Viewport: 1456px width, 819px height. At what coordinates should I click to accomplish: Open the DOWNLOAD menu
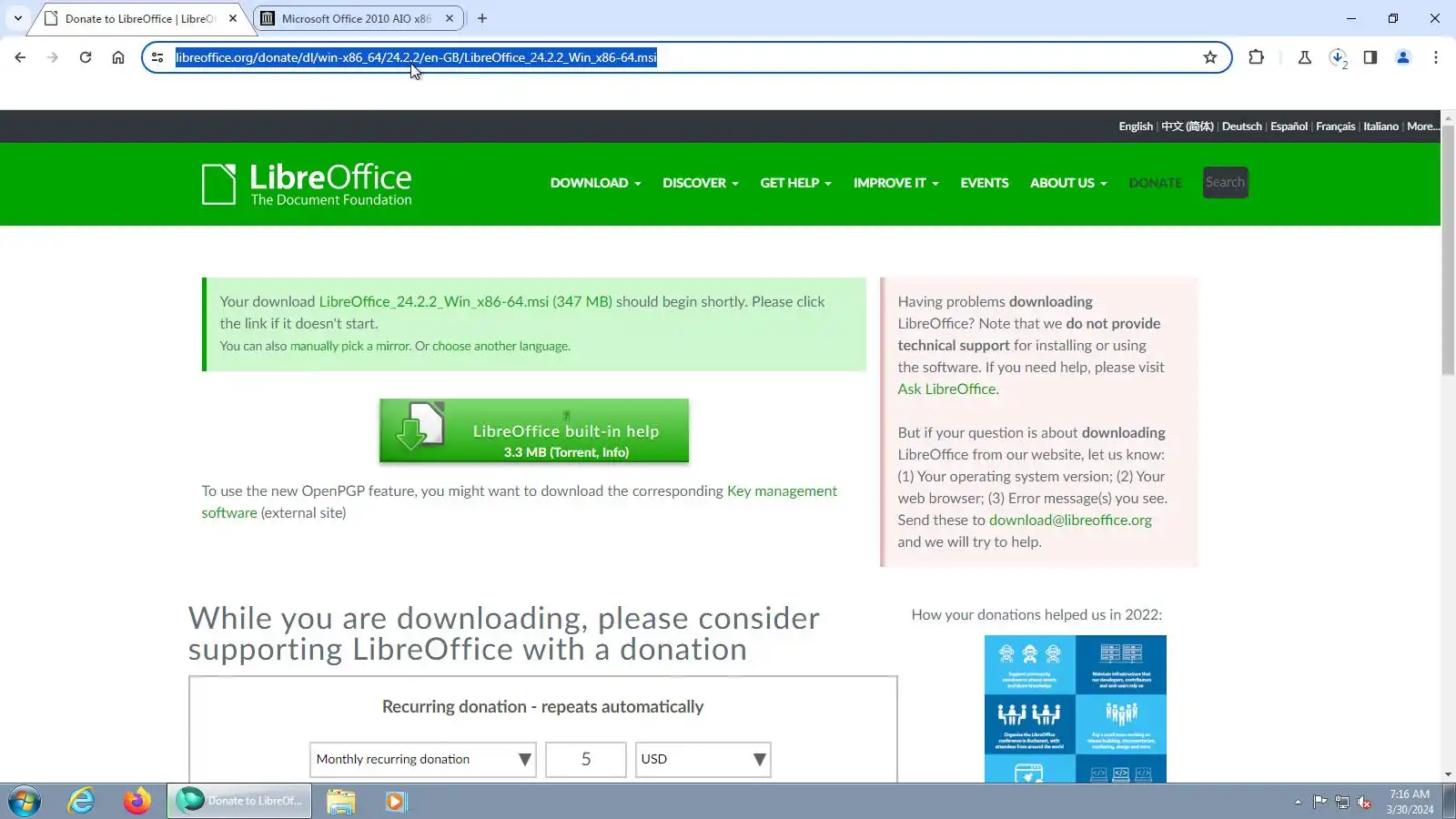coord(595,183)
